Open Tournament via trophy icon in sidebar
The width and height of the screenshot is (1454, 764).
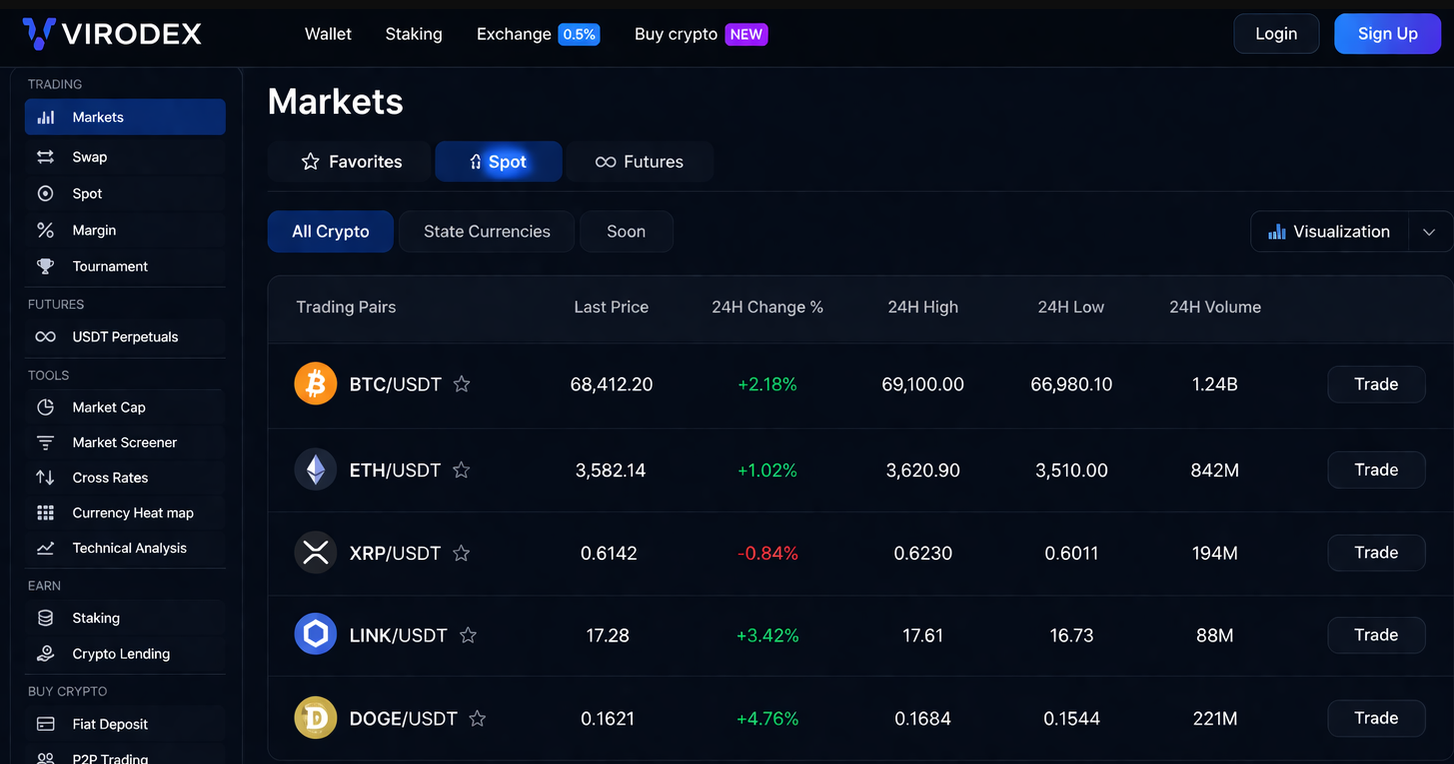coord(45,266)
